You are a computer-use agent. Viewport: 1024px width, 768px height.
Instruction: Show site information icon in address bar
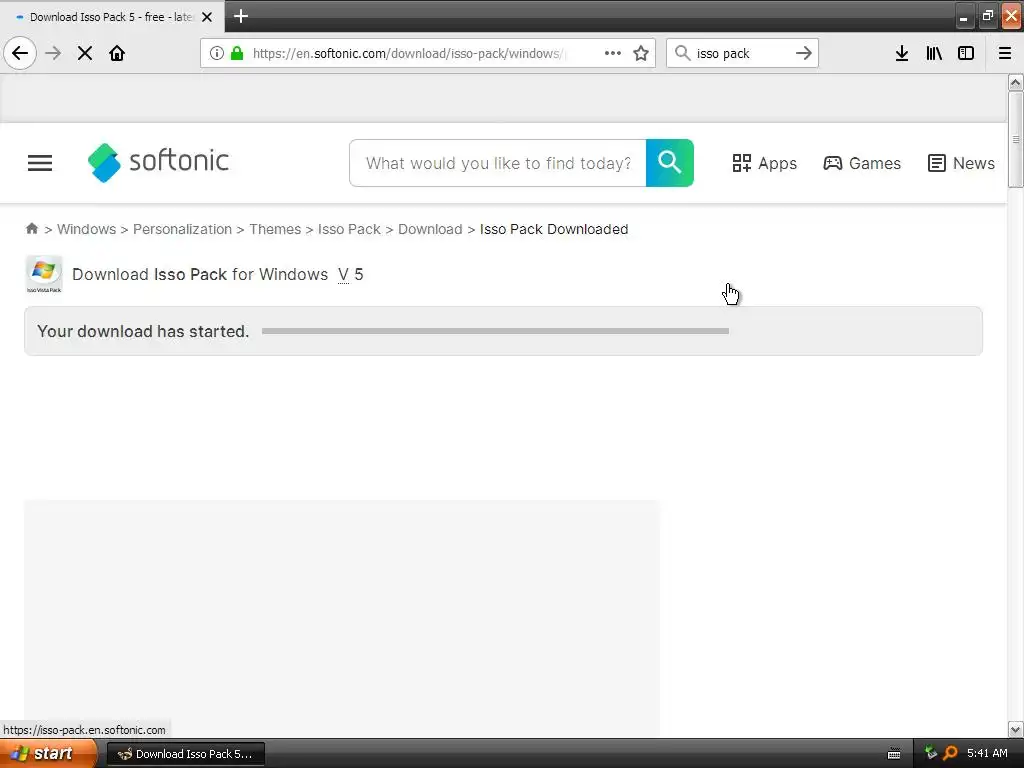point(217,53)
